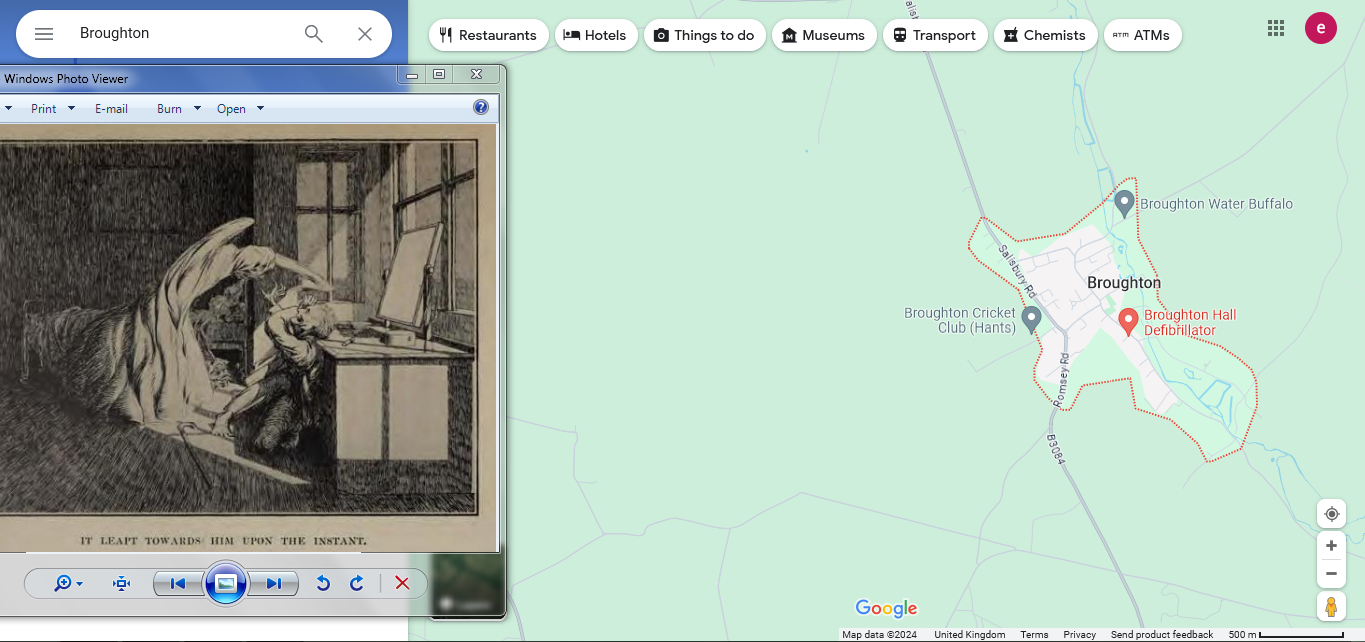Viewport: 1365px width, 642px height.
Task: Open the Print menu in Photo Viewer
Action: pos(44,109)
